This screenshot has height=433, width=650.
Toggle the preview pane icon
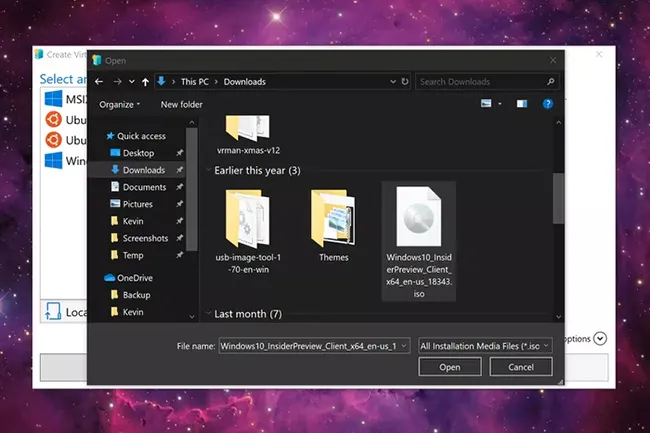(x=521, y=104)
